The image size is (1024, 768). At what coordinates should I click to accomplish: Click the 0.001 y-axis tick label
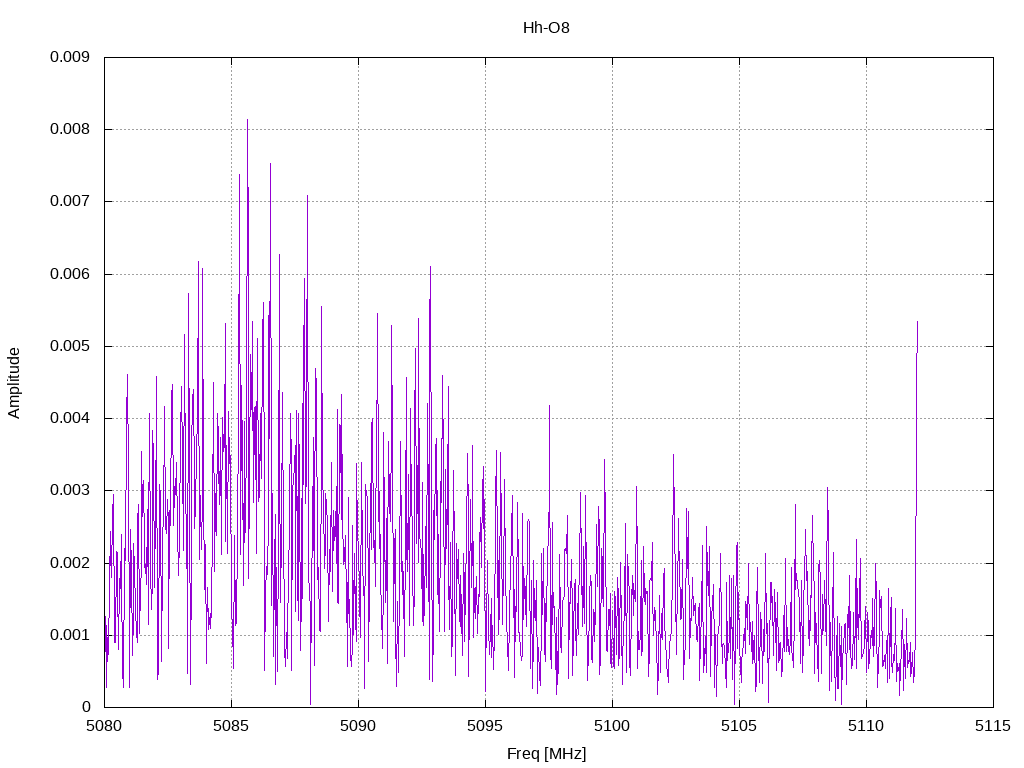coord(70,635)
